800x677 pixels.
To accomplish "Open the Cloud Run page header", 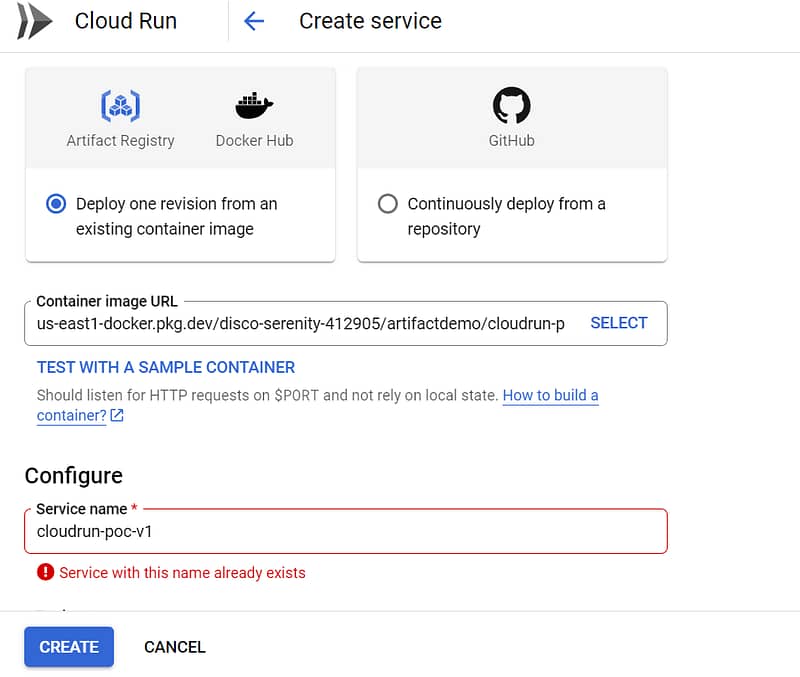I will [x=125, y=20].
